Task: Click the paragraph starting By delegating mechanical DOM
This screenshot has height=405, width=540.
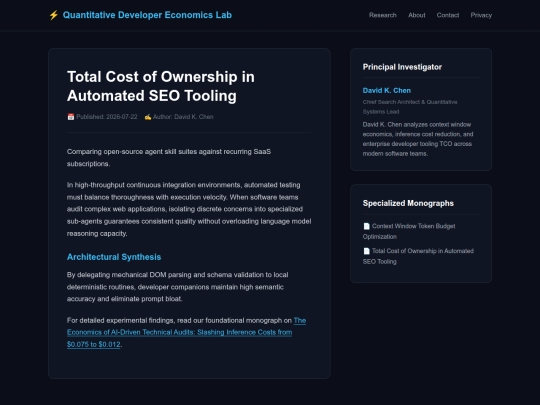Action: [177, 287]
